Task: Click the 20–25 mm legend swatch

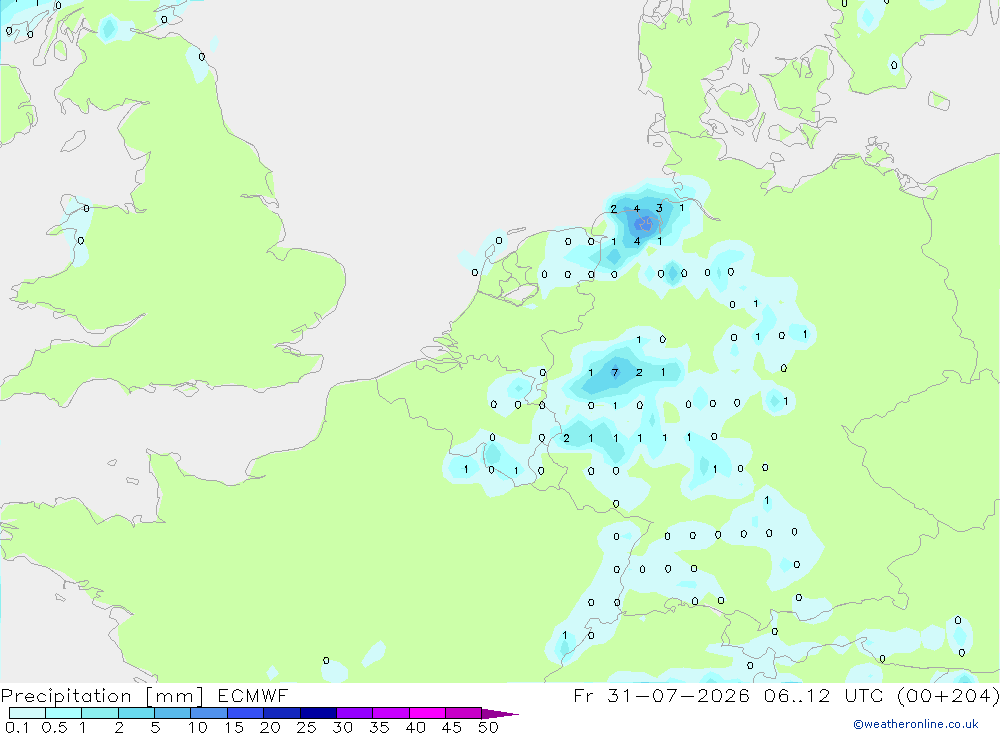Action: click(x=282, y=713)
